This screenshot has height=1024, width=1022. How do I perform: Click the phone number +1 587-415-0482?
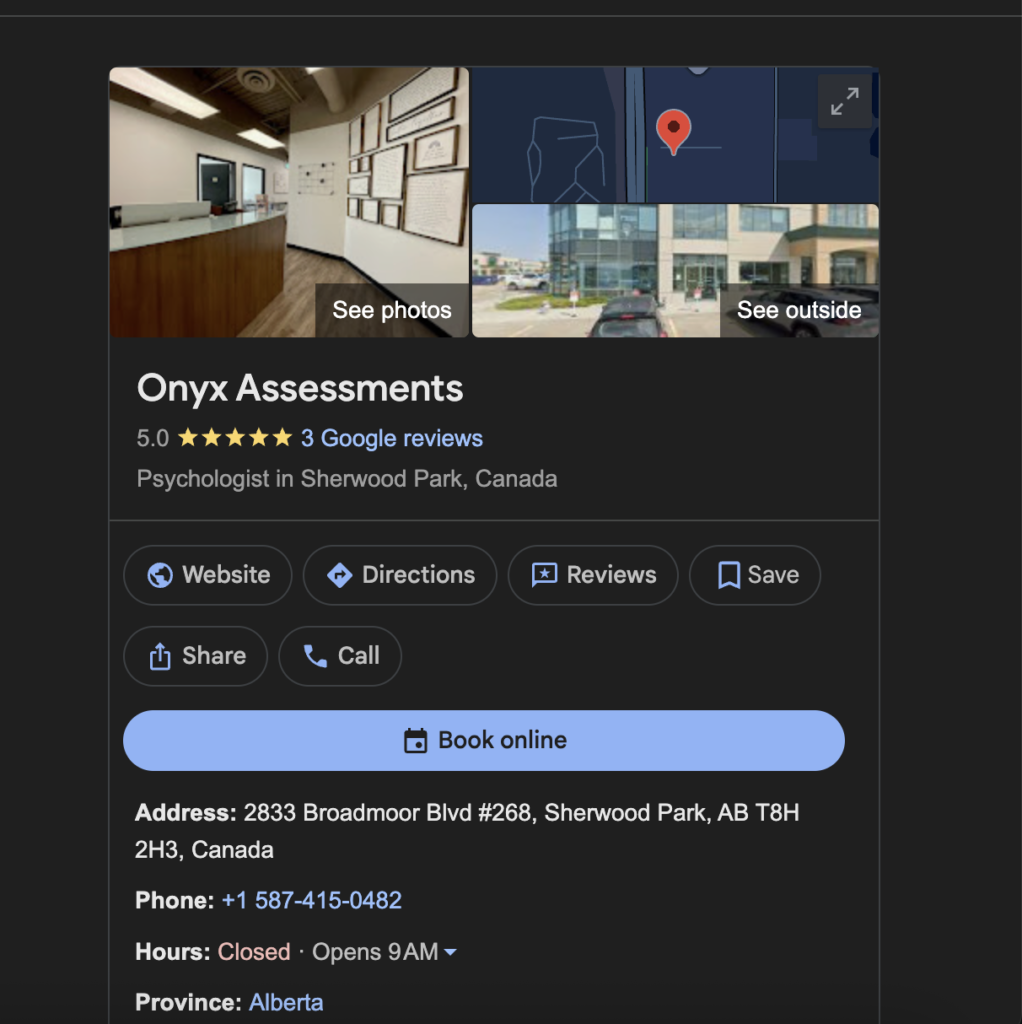pos(311,900)
